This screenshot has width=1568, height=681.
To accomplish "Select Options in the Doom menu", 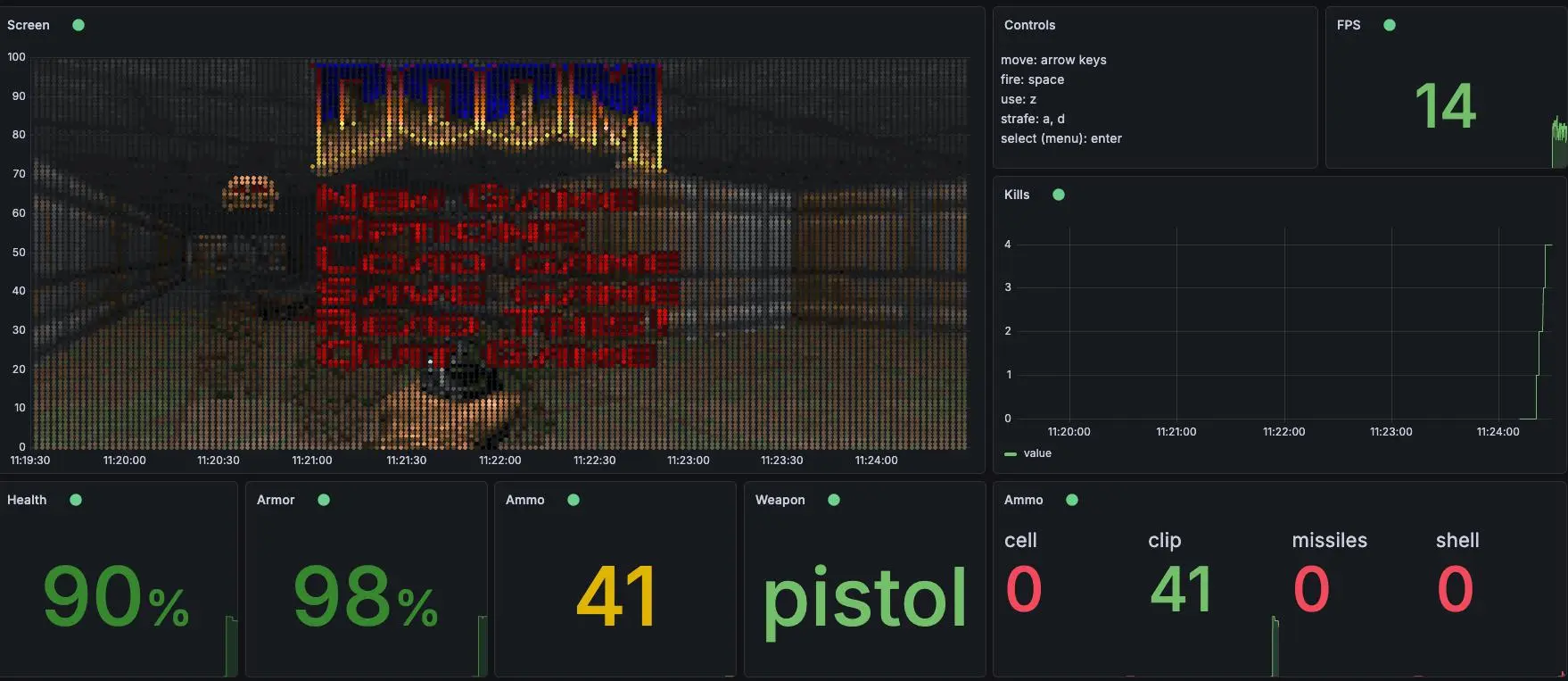I will [450, 230].
